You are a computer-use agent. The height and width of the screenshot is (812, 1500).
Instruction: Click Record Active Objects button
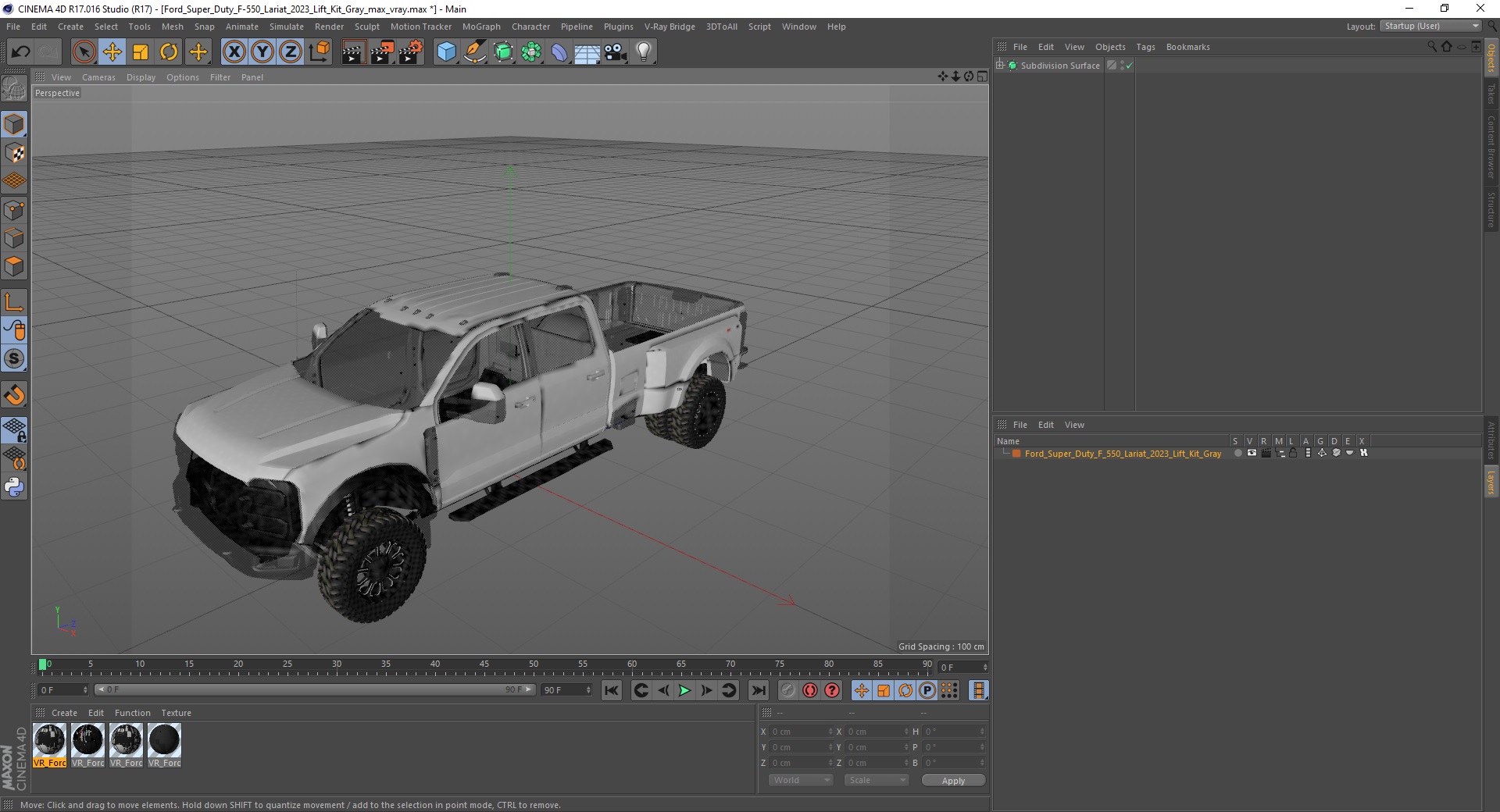787,690
